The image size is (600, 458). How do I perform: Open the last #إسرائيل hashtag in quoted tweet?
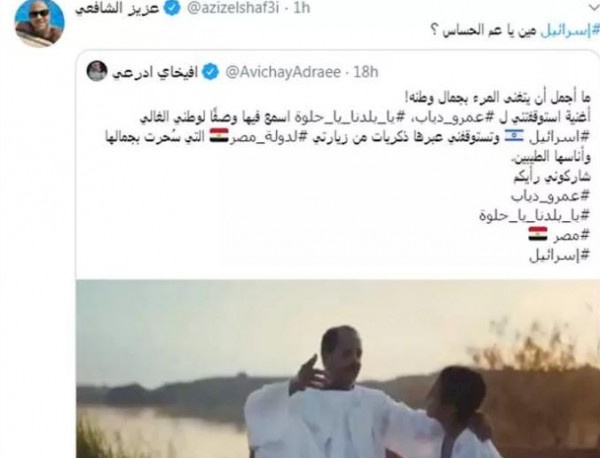(x=559, y=256)
